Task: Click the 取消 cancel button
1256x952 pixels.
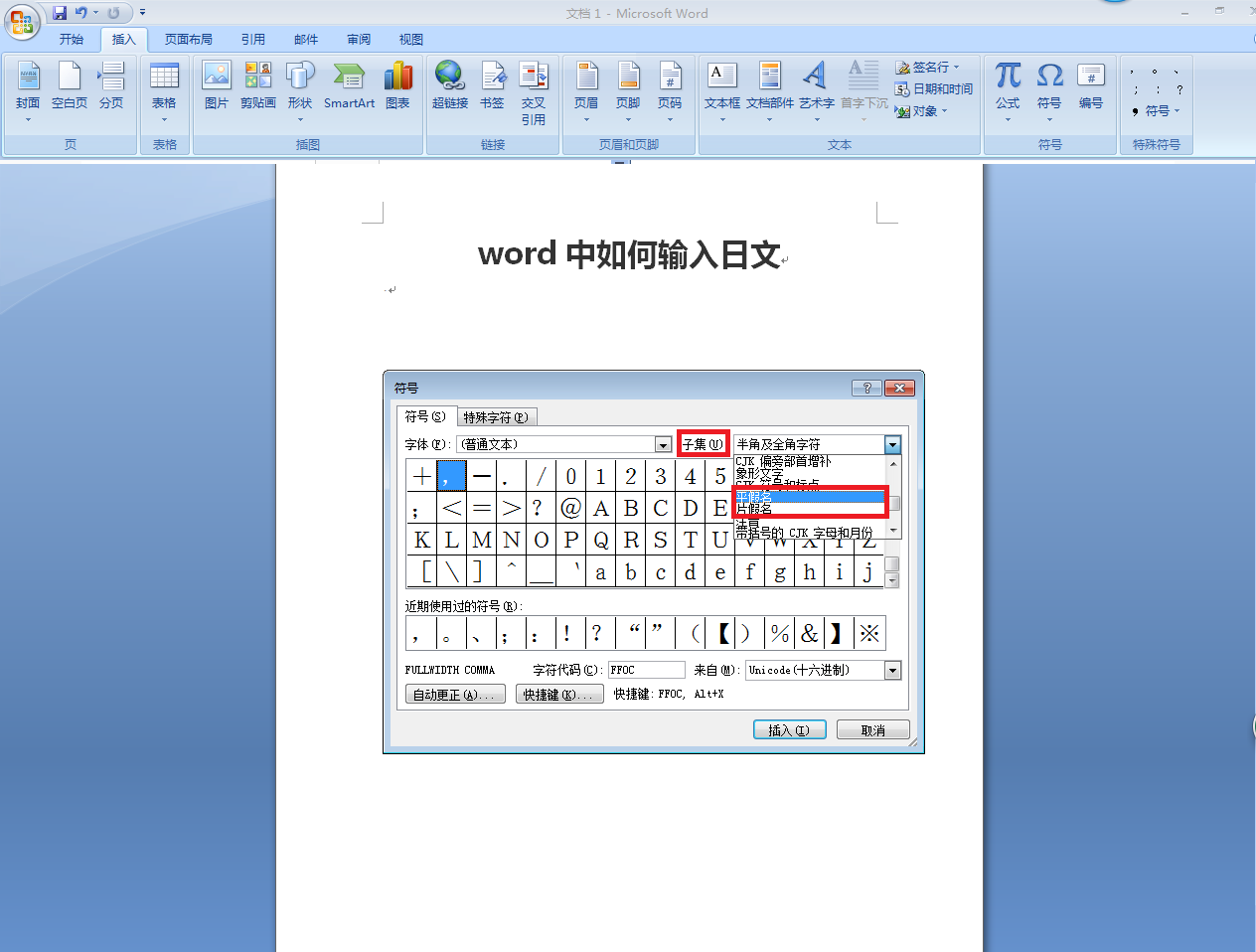Action: (873, 730)
